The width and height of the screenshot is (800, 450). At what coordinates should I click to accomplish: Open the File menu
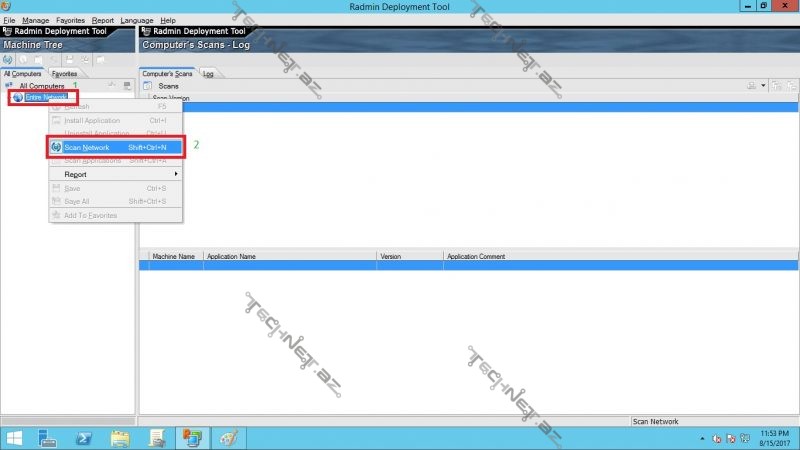[9, 20]
